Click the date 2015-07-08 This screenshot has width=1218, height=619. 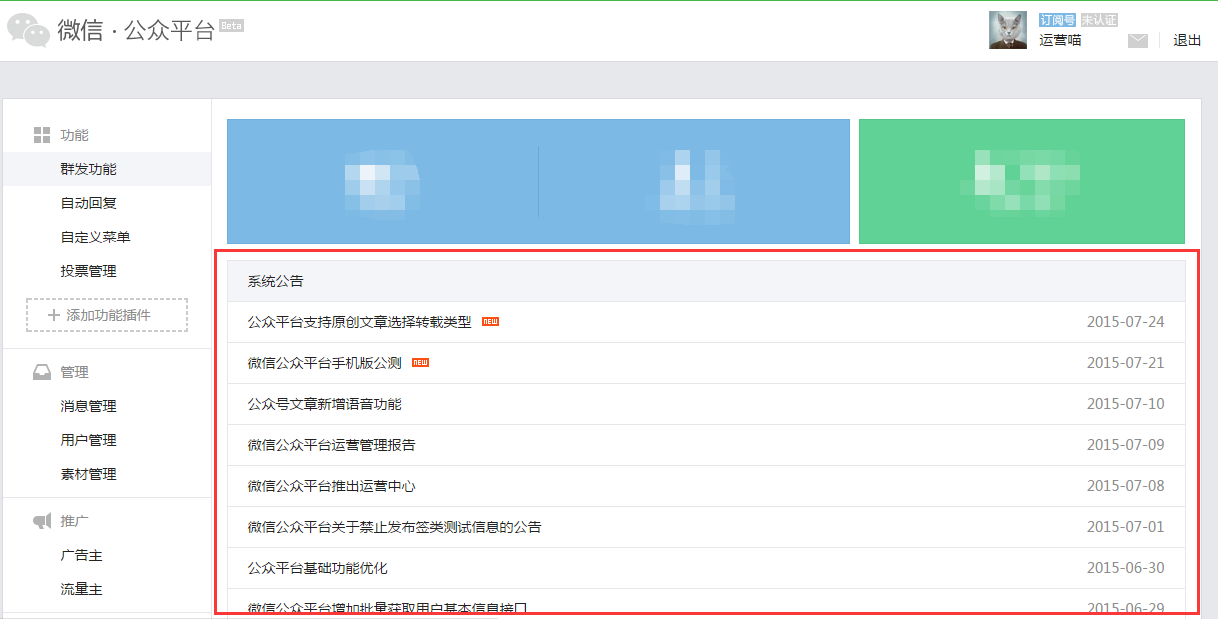coord(1125,486)
